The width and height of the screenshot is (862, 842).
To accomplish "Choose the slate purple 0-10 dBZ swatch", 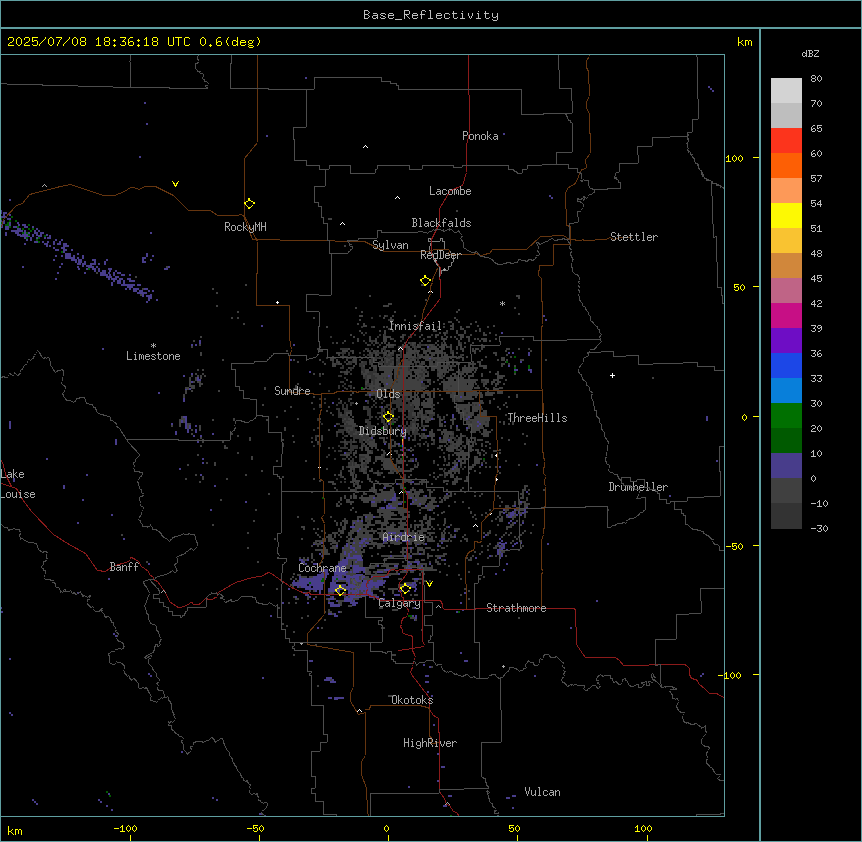I will click(786, 466).
